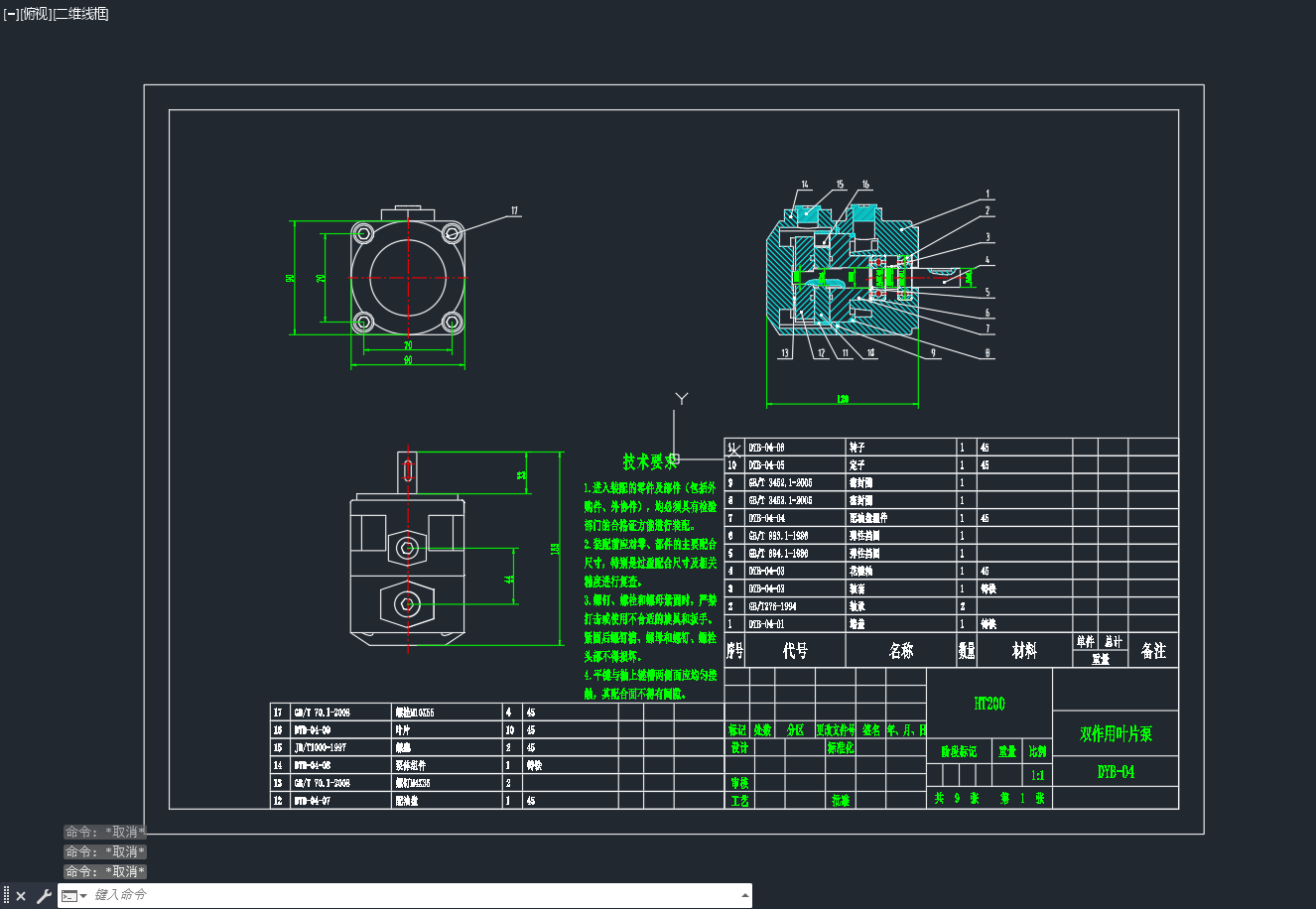Select the 设计 title block label
Image resolution: width=1316 pixels, height=909 pixels.
click(739, 748)
